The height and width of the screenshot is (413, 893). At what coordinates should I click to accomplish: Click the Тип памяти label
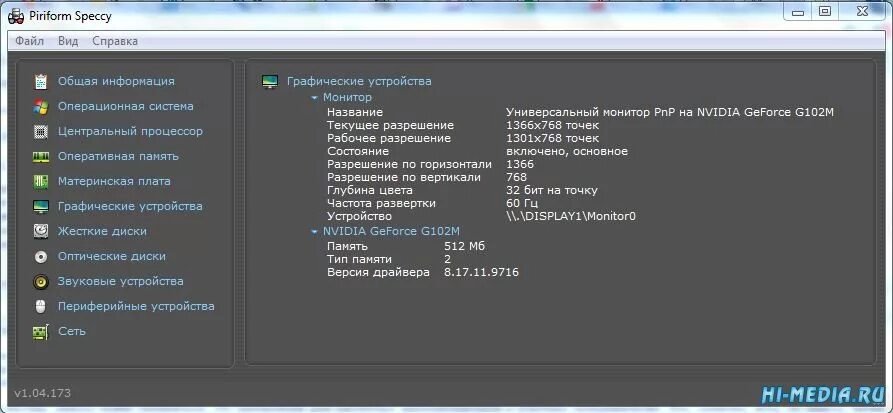(x=359, y=260)
